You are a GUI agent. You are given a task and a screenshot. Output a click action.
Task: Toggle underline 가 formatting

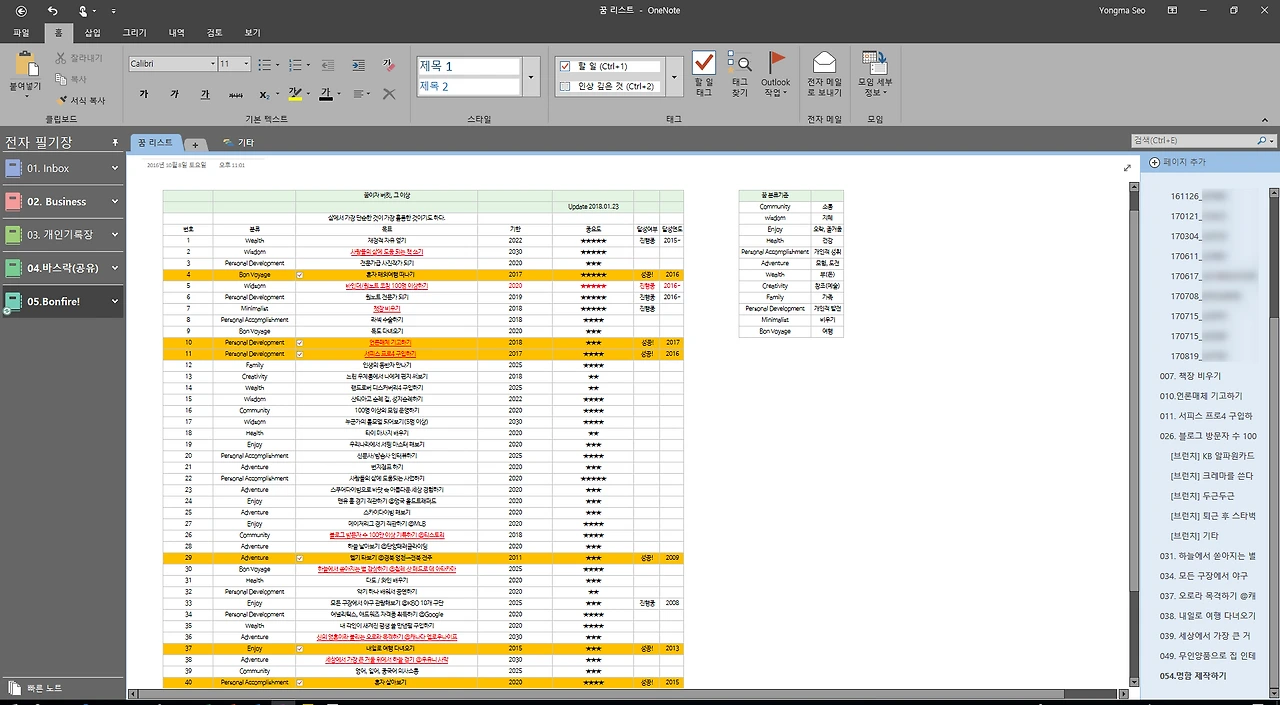tap(205, 94)
